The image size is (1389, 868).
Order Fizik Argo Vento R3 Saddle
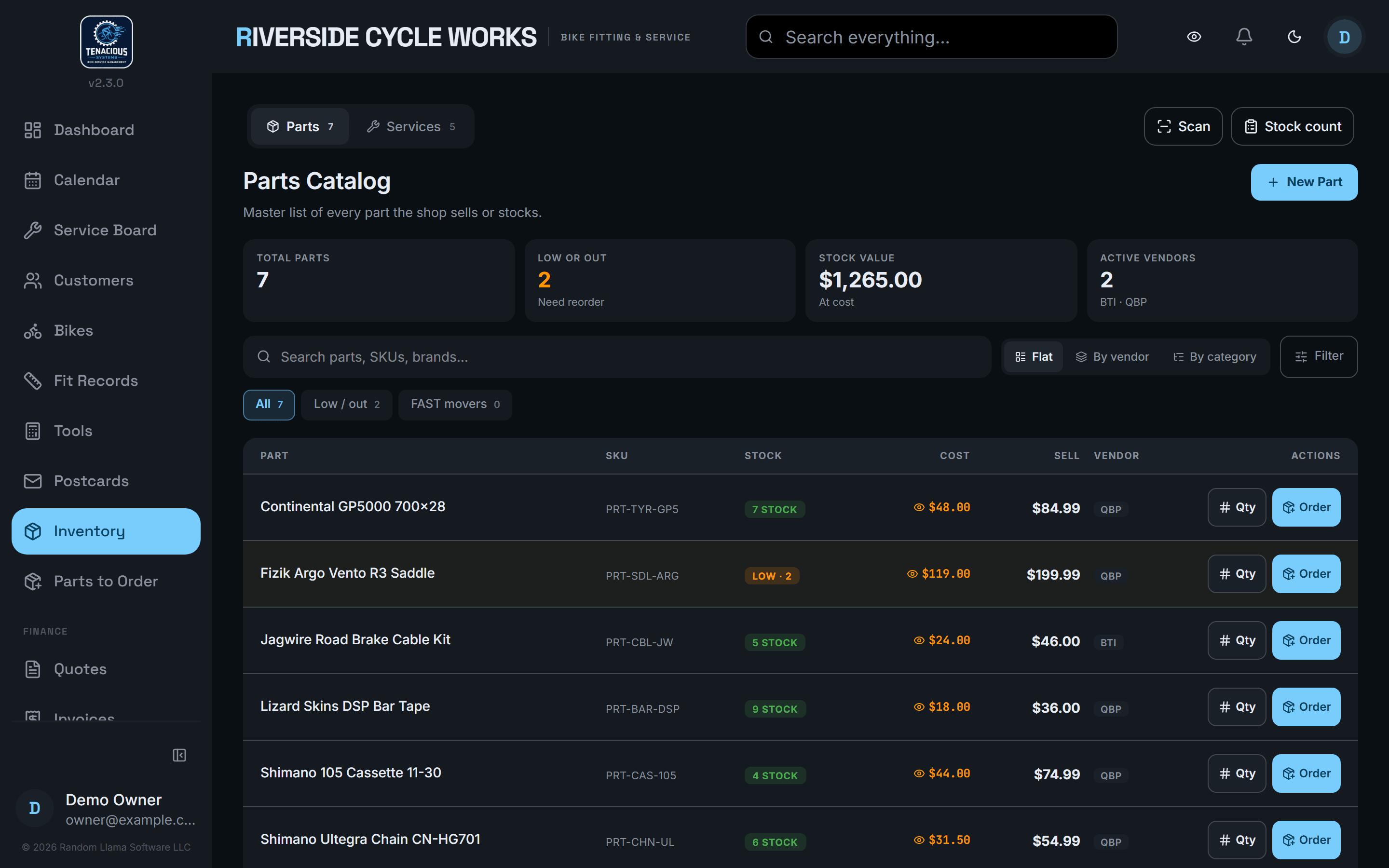pos(1307,574)
